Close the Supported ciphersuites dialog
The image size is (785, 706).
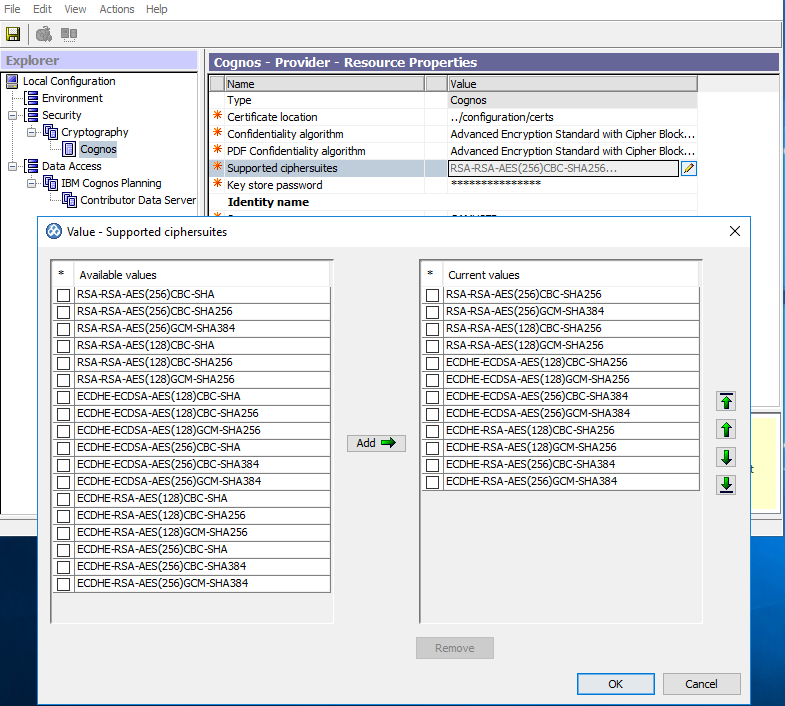click(x=734, y=231)
